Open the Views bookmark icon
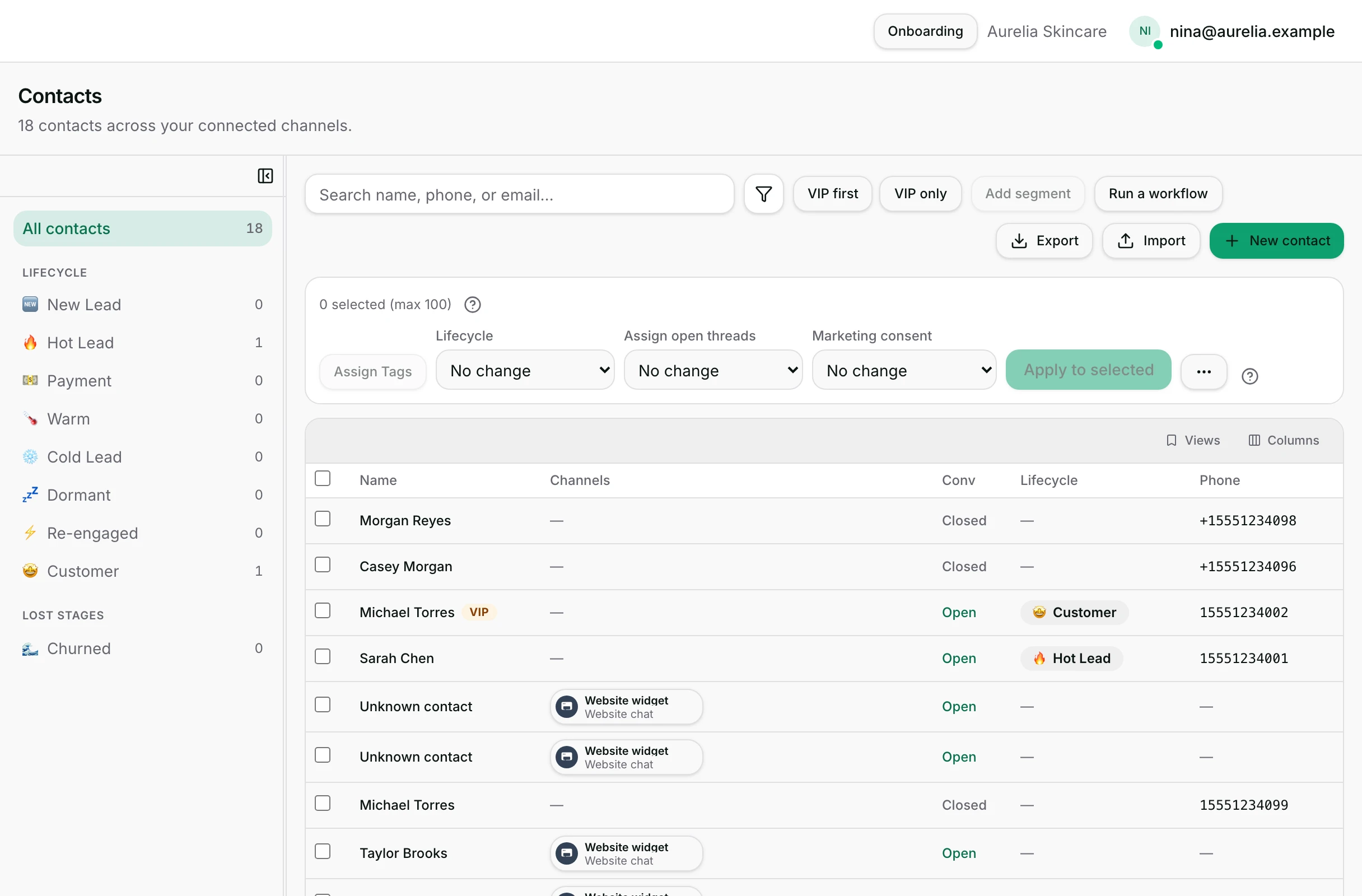Screen dimensions: 1362x896 click(1171, 440)
